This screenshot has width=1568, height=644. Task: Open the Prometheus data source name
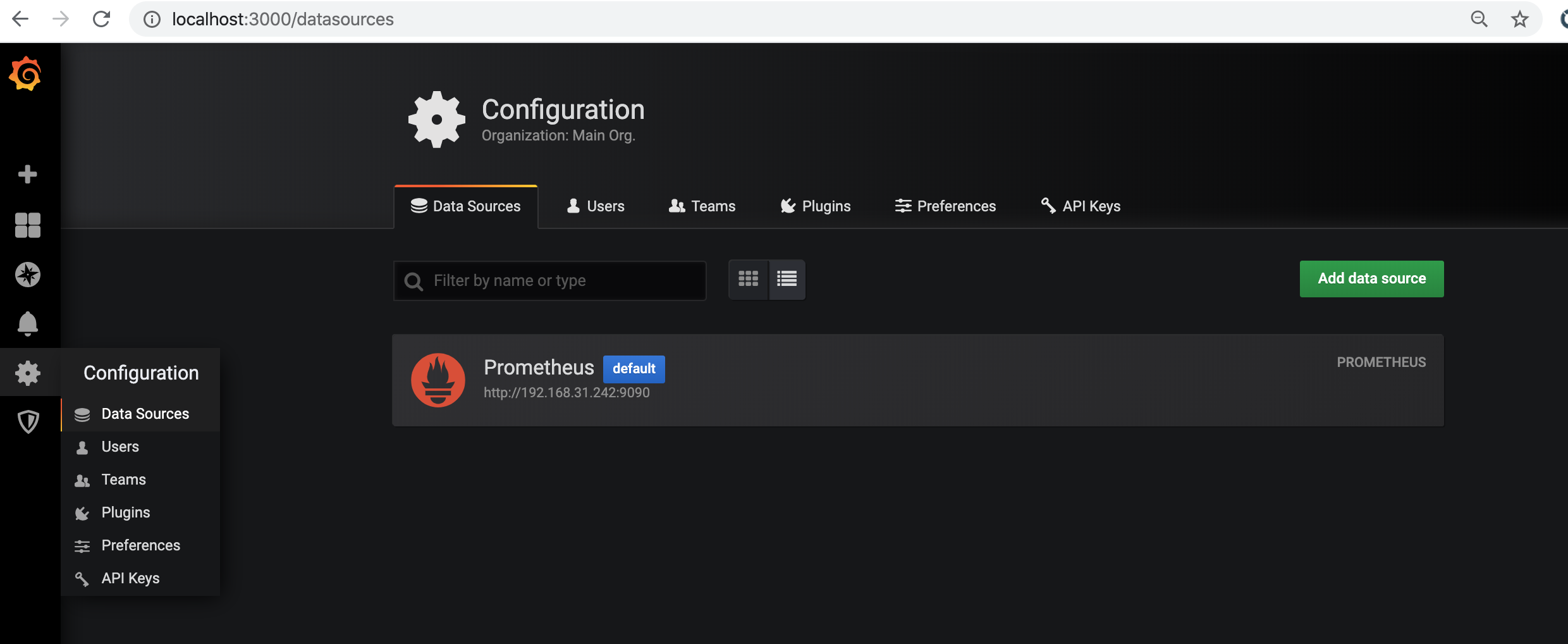coord(539,368)
